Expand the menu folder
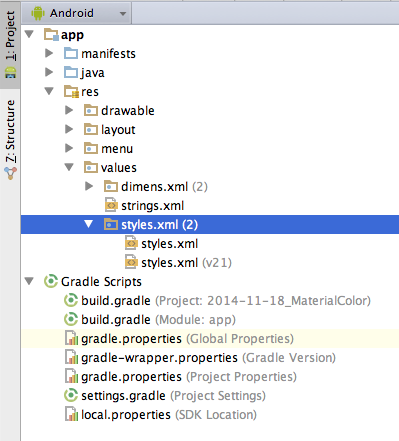This screenshot has width=399, height=441. tap(69, 148)
